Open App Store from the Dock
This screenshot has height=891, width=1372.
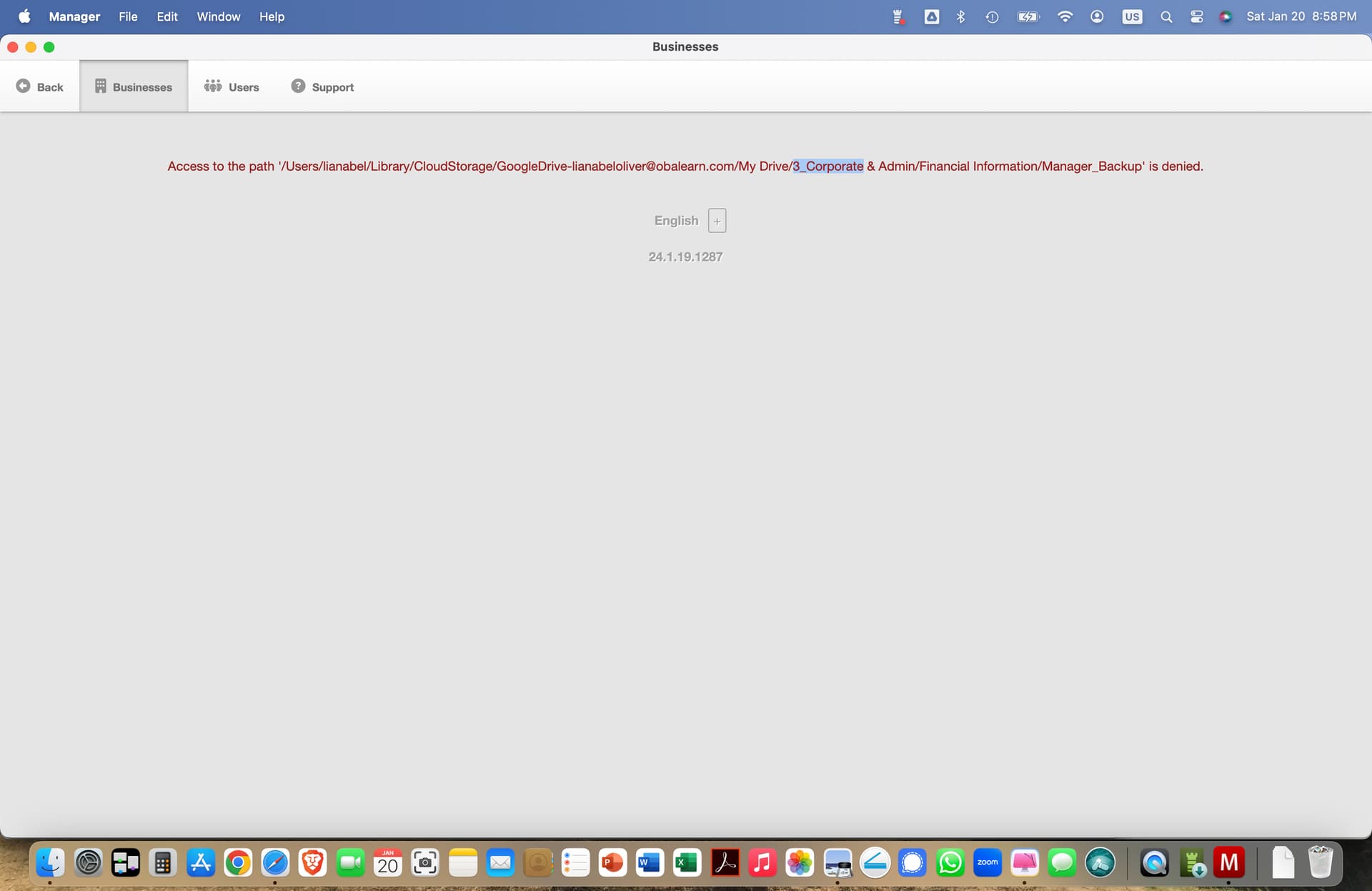(x=201, y=862)
